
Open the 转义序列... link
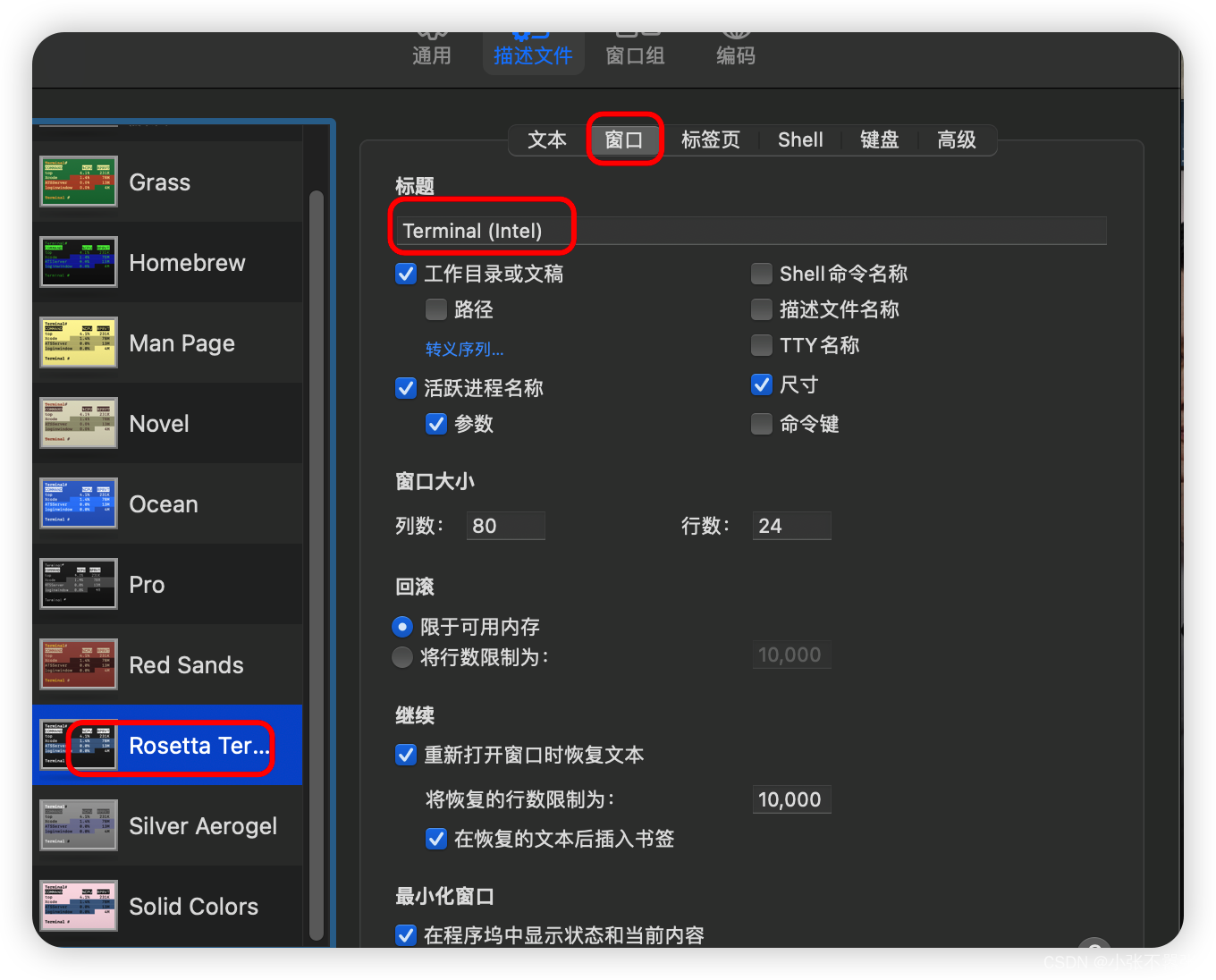pos(464,349)
